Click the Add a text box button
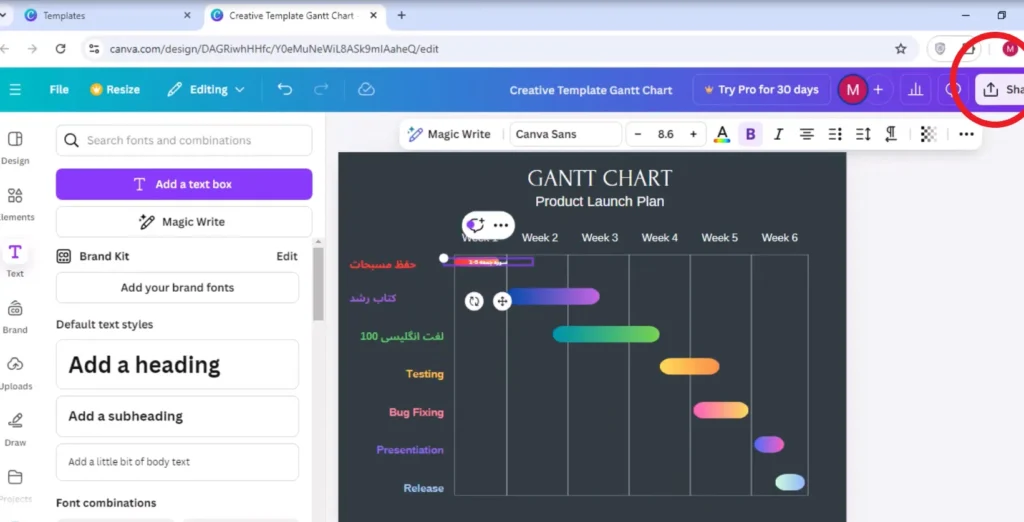1024x522 pixels. (x=184, y=184)
